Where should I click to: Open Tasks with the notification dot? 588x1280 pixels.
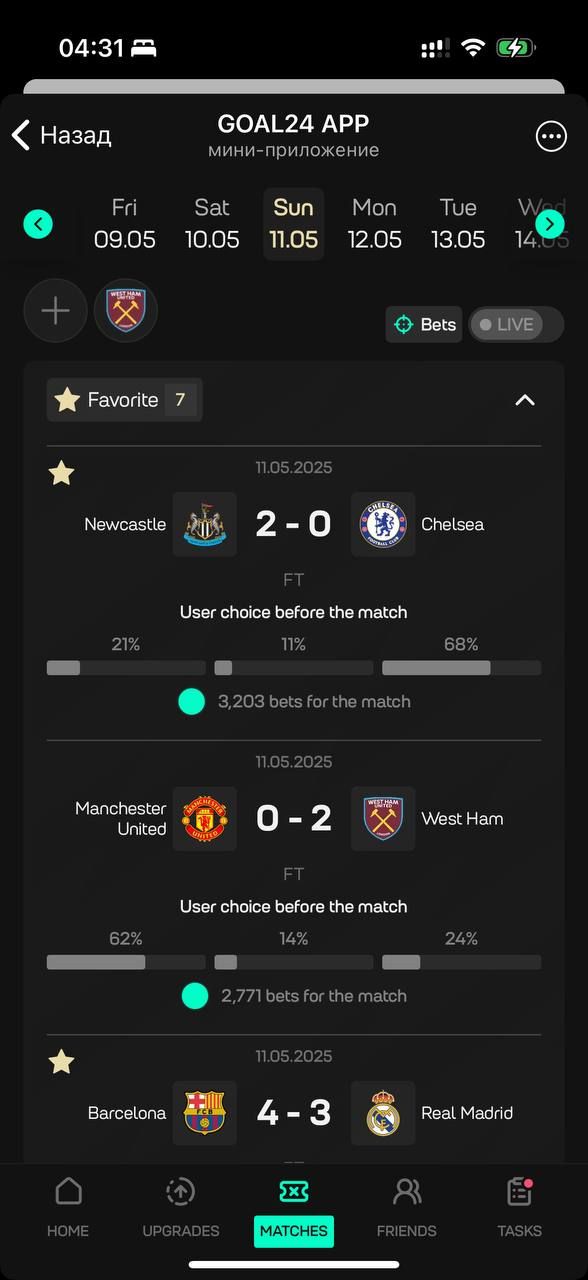click(x=520, y=1207)
